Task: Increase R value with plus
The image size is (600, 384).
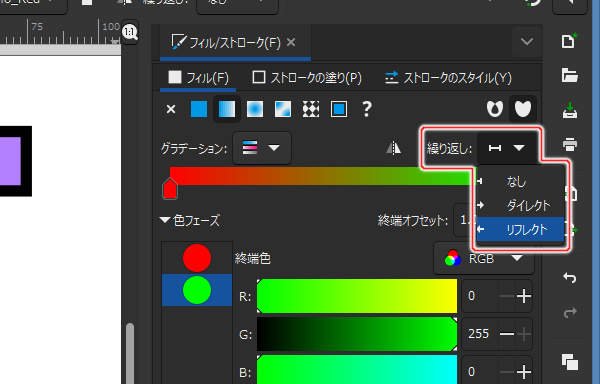Action: pos(524,296)
